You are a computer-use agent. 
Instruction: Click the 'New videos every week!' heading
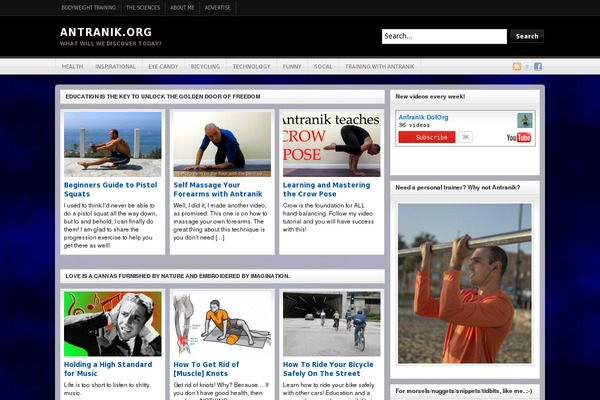430,96
